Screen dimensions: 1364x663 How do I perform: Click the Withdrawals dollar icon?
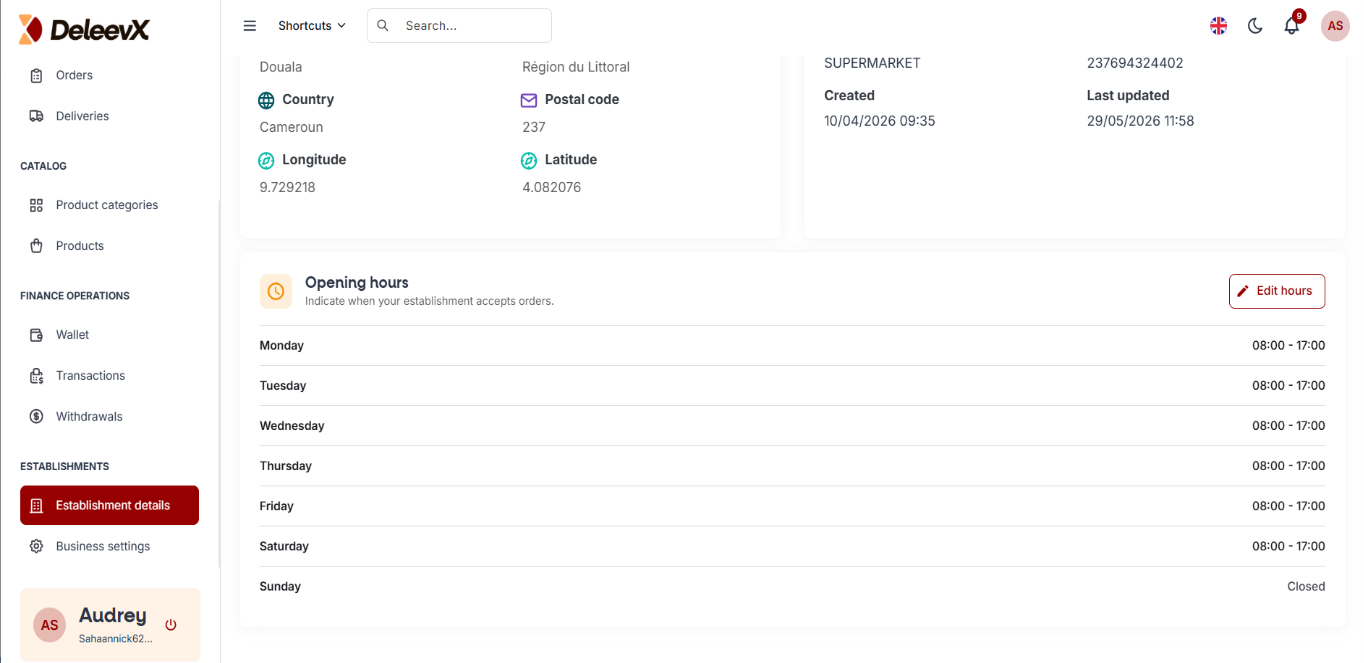point(37,417)
